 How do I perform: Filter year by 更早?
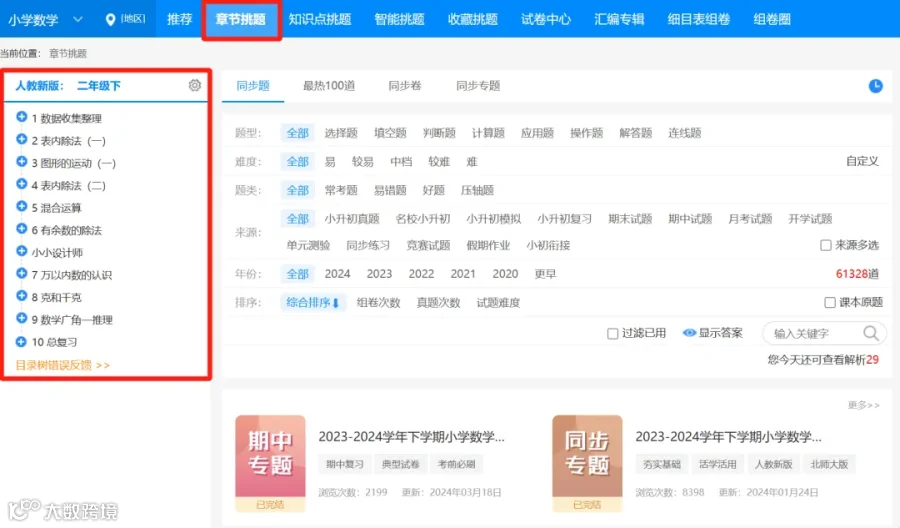pos(545,274)
